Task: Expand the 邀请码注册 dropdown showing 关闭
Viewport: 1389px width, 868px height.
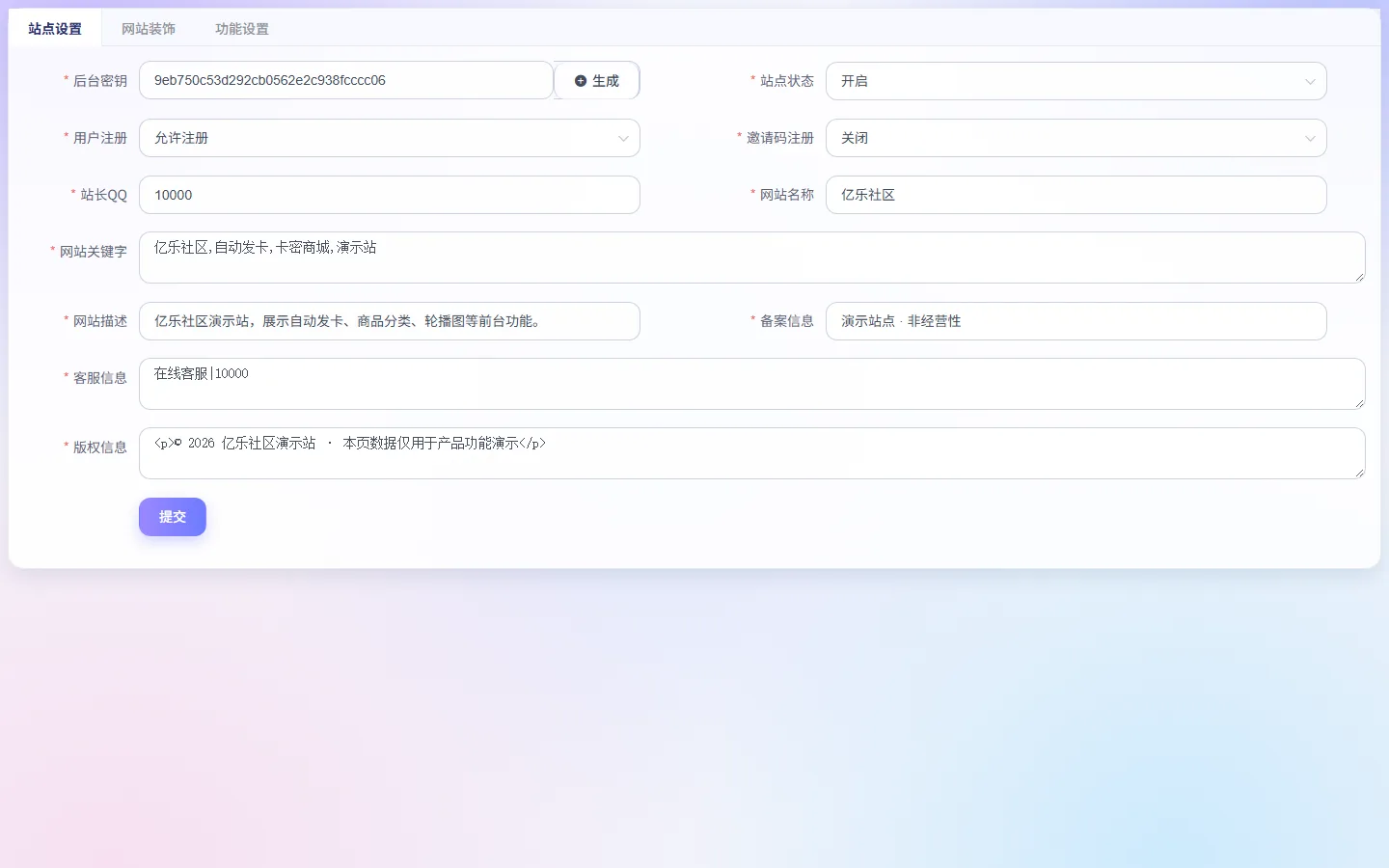Action: (1076, 138)
